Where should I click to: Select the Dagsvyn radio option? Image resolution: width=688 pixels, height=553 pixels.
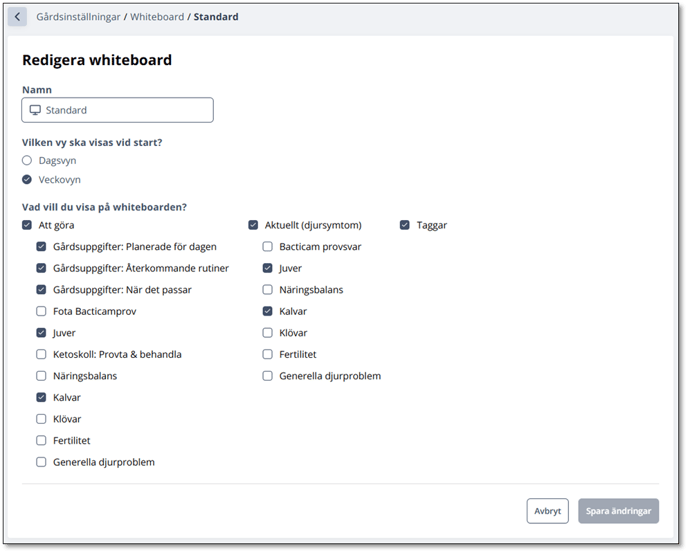click(x=27, y=161)
